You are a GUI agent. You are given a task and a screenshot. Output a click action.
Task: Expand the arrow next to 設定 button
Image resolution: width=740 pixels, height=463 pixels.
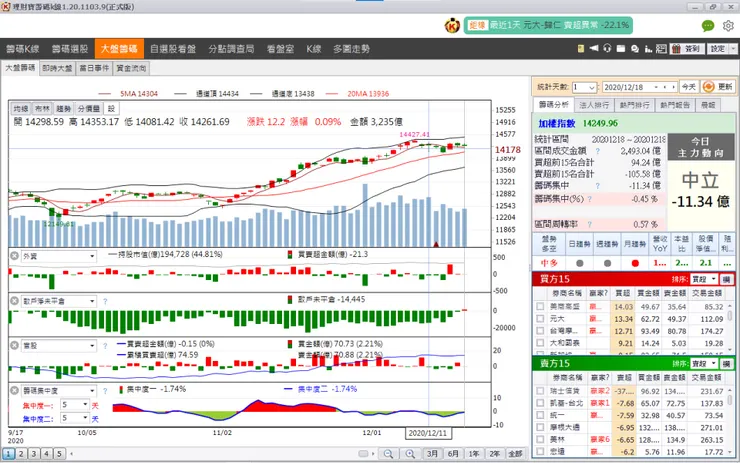point(733,49)
